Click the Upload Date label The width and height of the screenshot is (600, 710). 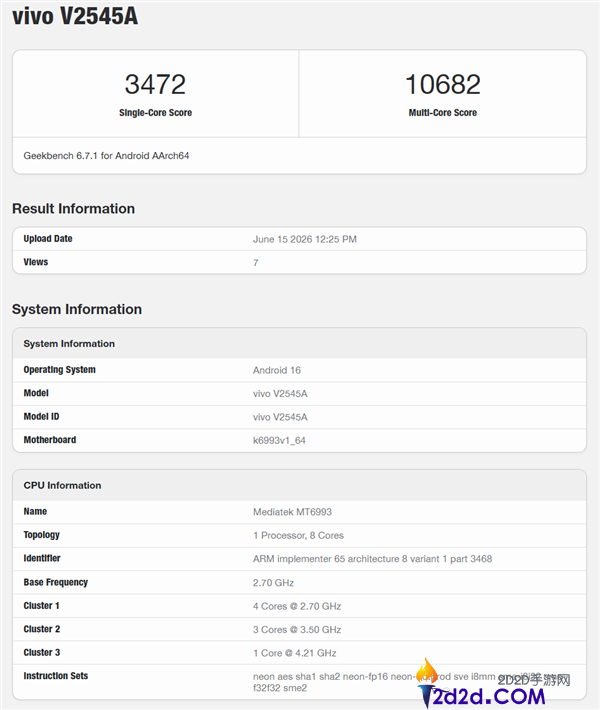(48, 239)
